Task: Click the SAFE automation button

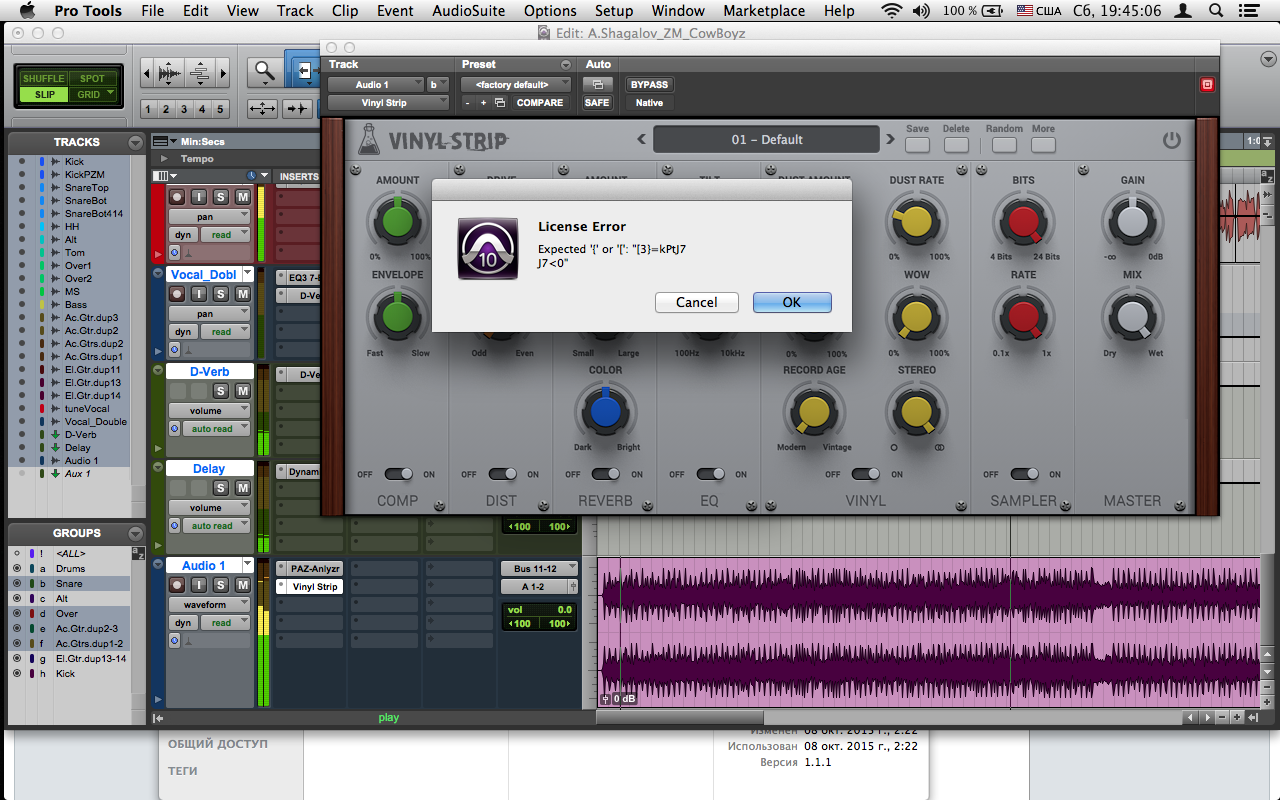Action: 597,102
